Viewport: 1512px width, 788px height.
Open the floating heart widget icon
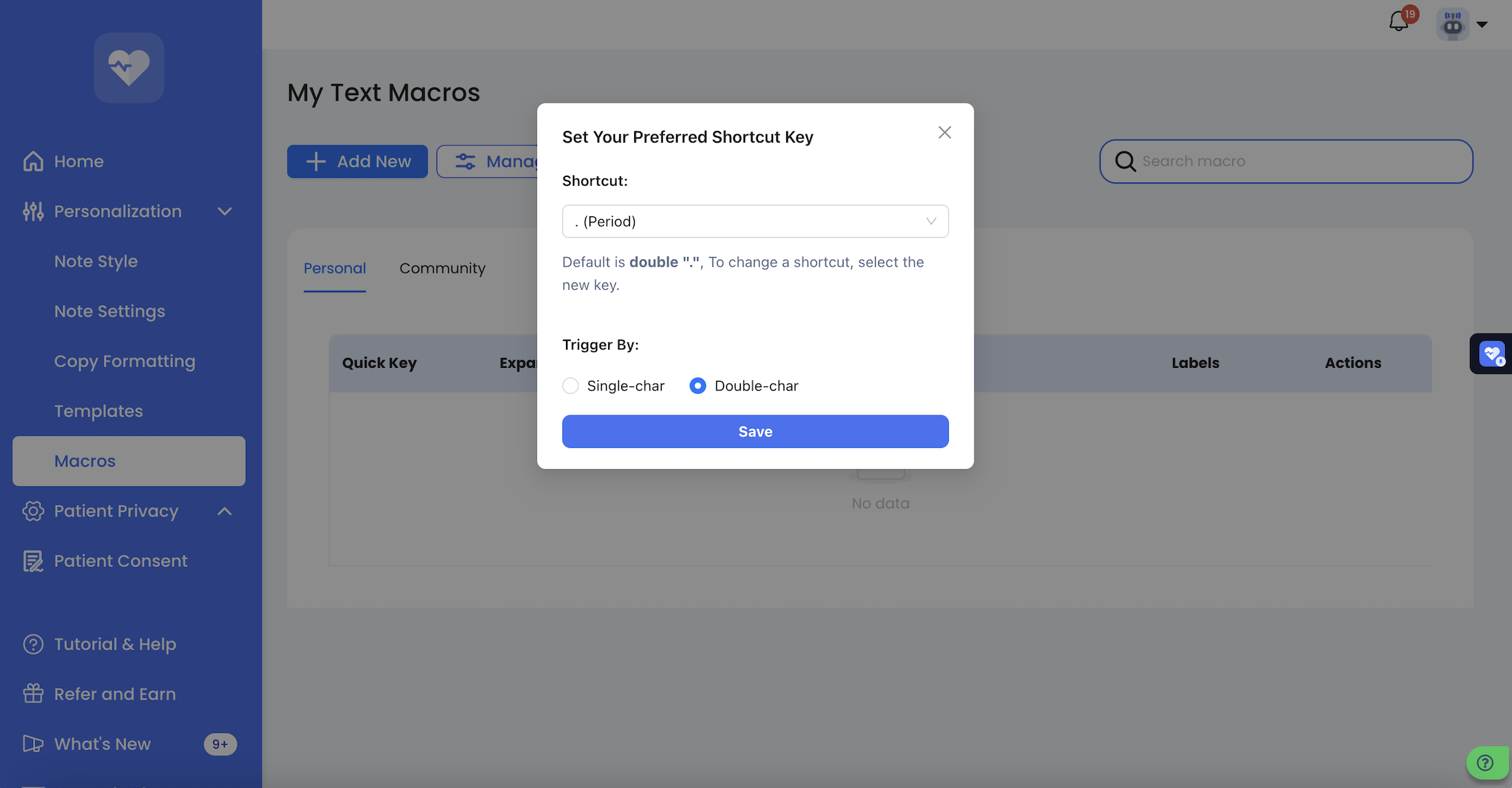pos(1491,354)
